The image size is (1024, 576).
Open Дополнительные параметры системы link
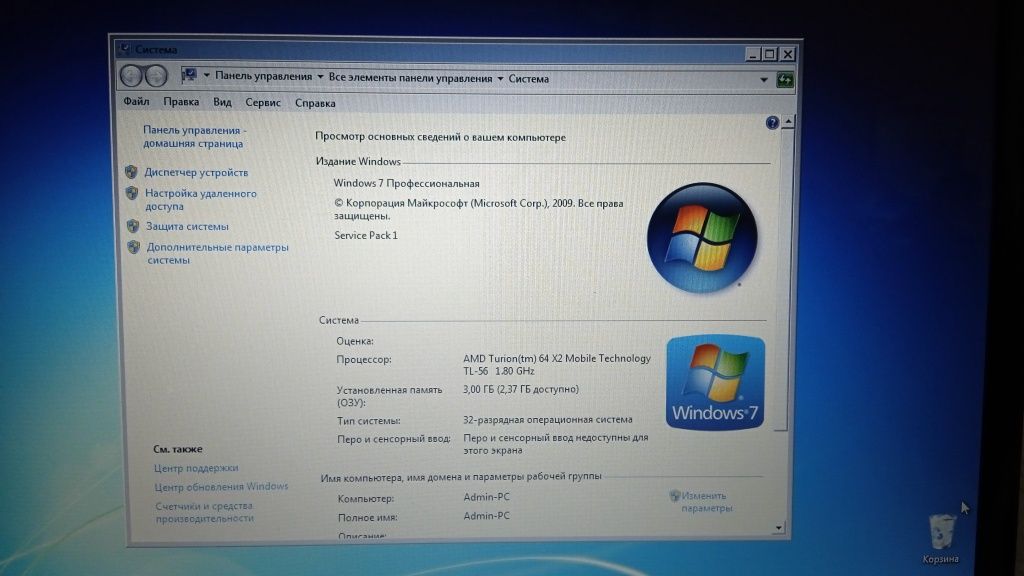coord(217,253)
